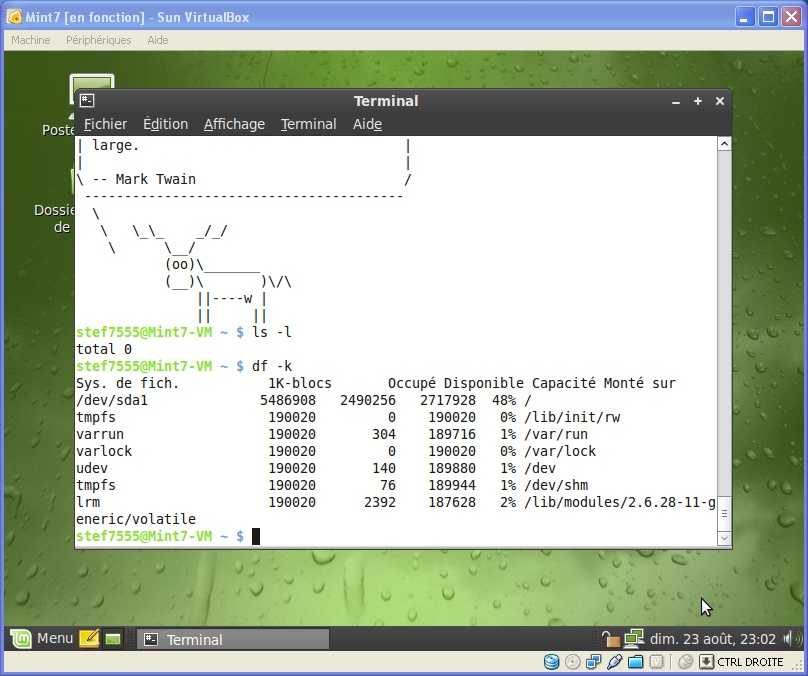Click the '/lib/init/rw' mount point
The height and width of the screenshot is (676, 808).
pos(572,417)
